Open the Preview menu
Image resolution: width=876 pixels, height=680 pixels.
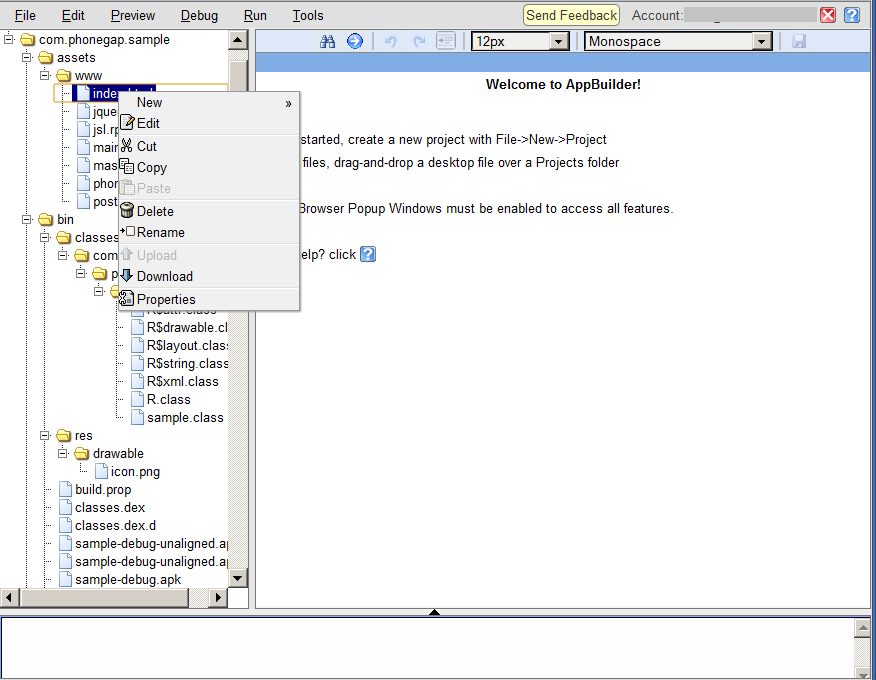point(133,16)
